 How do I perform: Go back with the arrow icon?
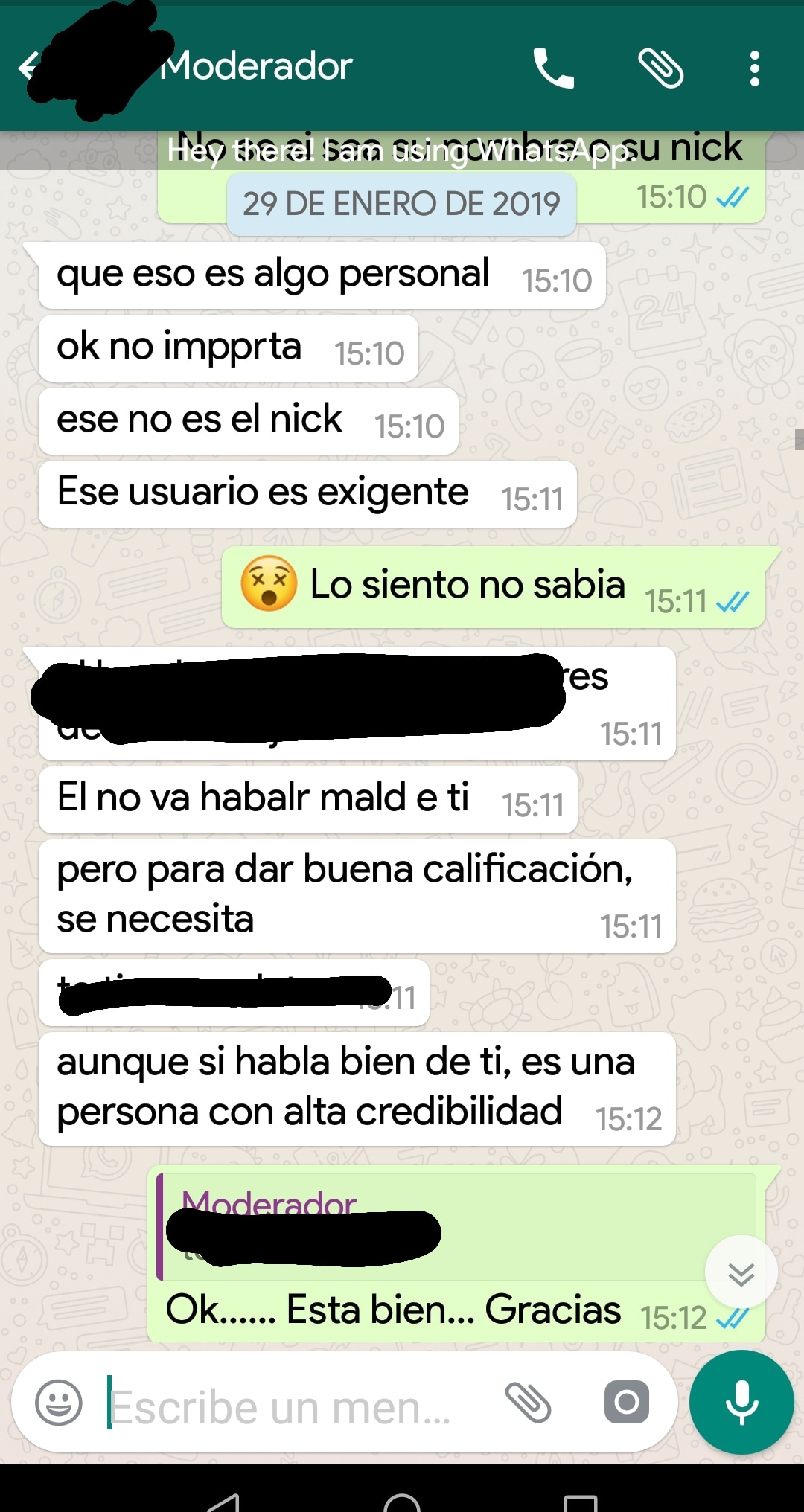point(28,67)
